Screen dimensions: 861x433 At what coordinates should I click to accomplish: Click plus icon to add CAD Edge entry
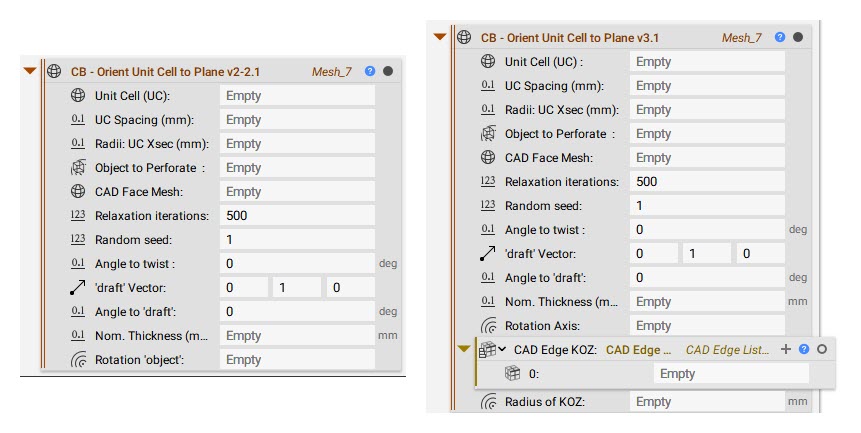(786, 349)
